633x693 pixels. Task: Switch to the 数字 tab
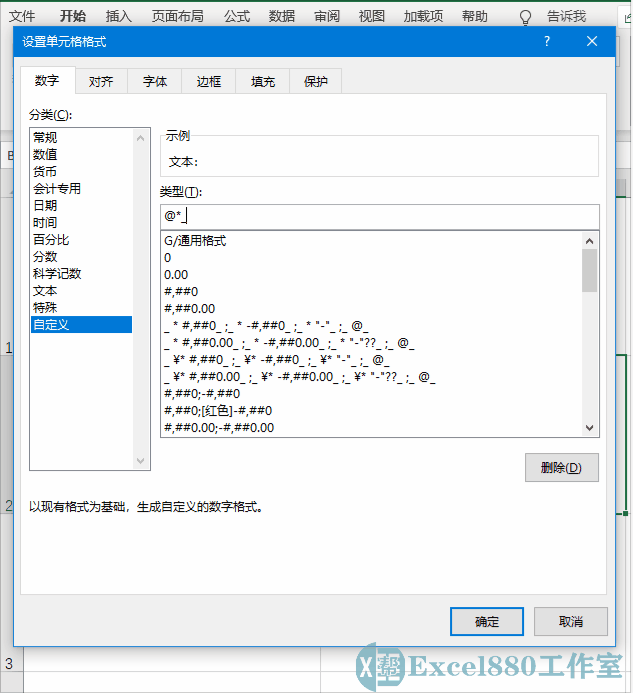point(47,80)
